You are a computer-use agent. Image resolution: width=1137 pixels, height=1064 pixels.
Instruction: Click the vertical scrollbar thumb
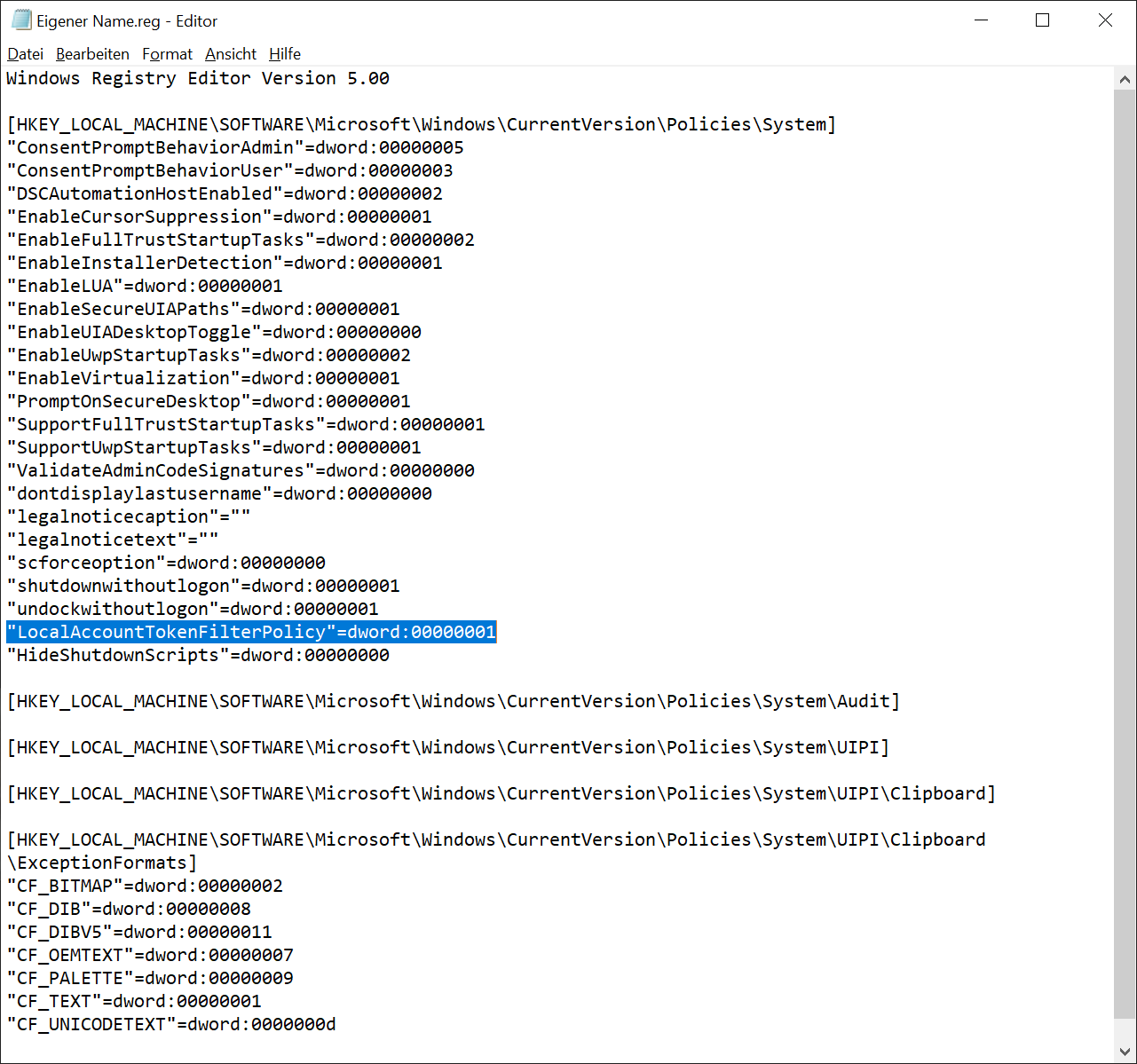click(1125, 554)
